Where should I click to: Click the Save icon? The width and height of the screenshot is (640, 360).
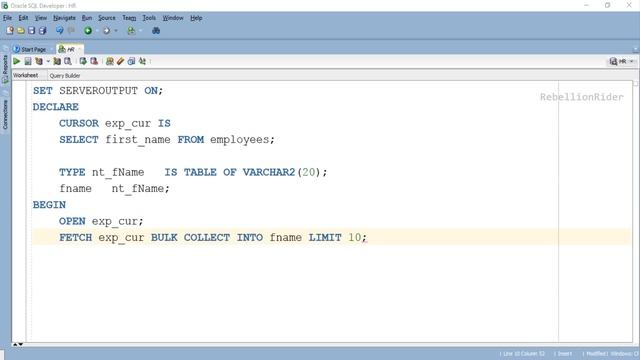point(31,31)
